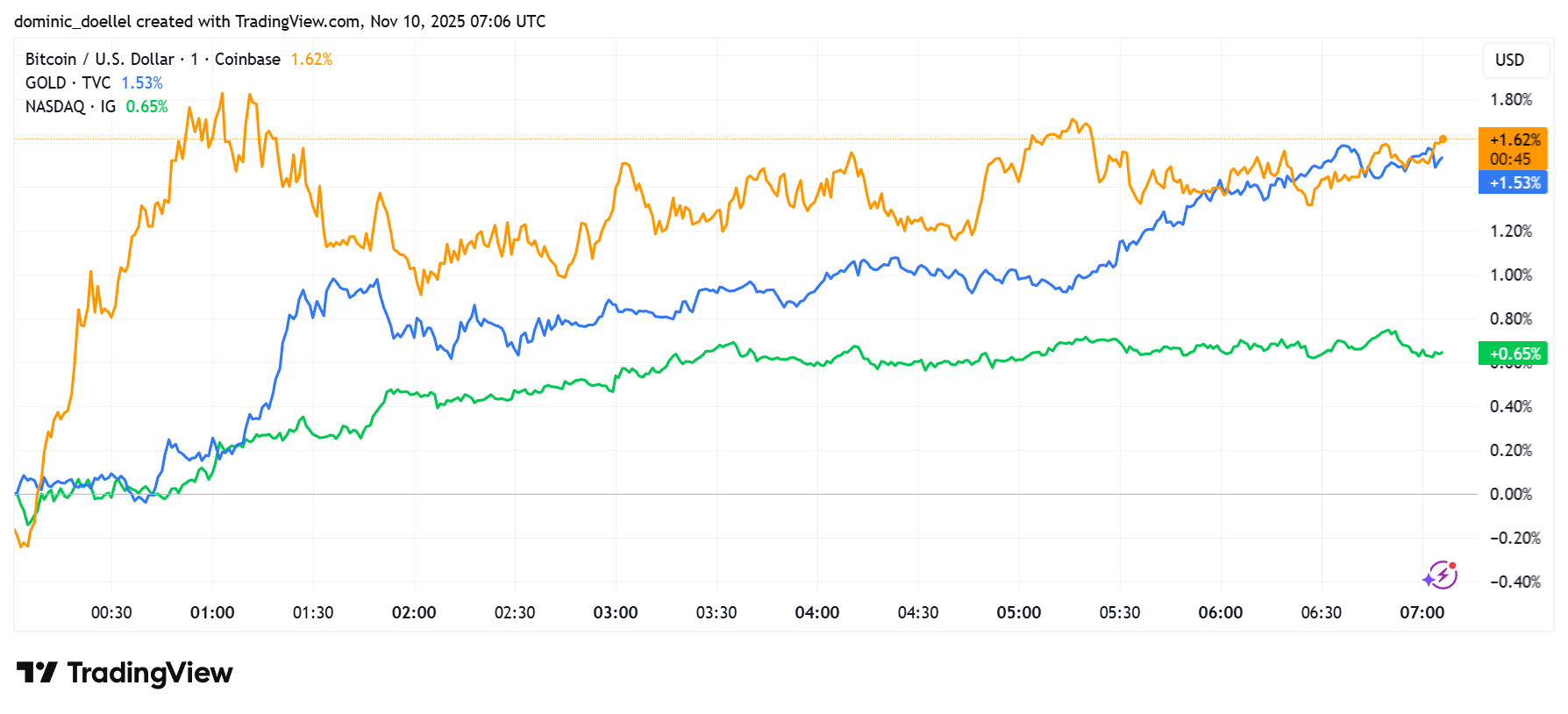Image resolution: width=1568 pixels, height=714 pixels.
Task: Click the 04:00 time axis label
Action: point(816,612)
